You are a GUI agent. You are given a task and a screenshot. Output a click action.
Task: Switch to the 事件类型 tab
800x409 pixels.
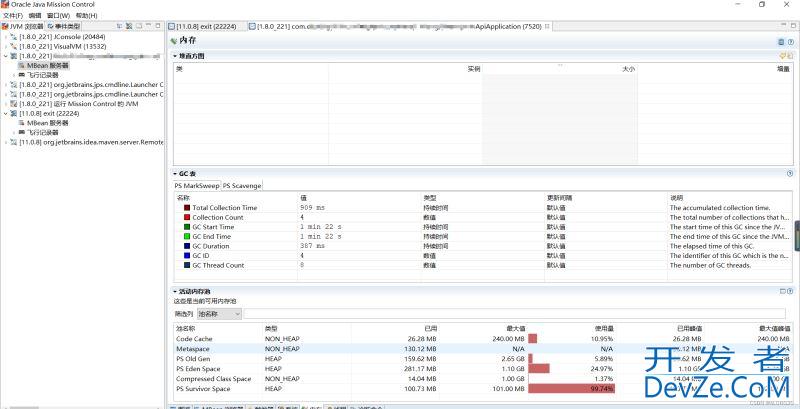[63, 26]
